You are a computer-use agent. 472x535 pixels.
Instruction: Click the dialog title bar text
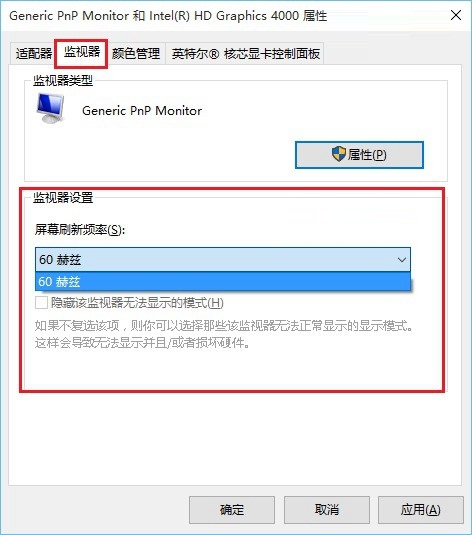tap(168, 16)
